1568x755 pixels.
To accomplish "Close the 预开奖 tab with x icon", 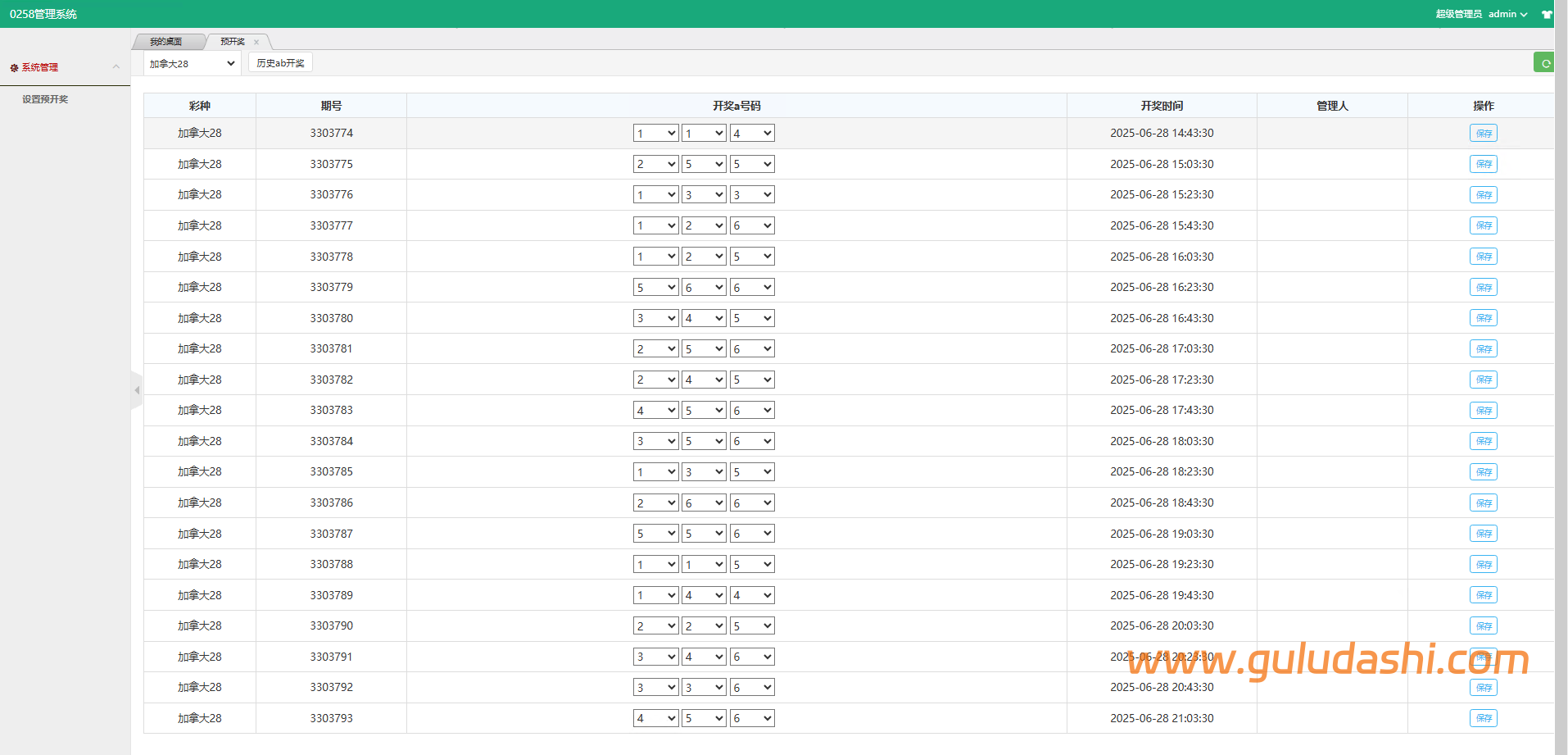I will click(x=256, y=42).
